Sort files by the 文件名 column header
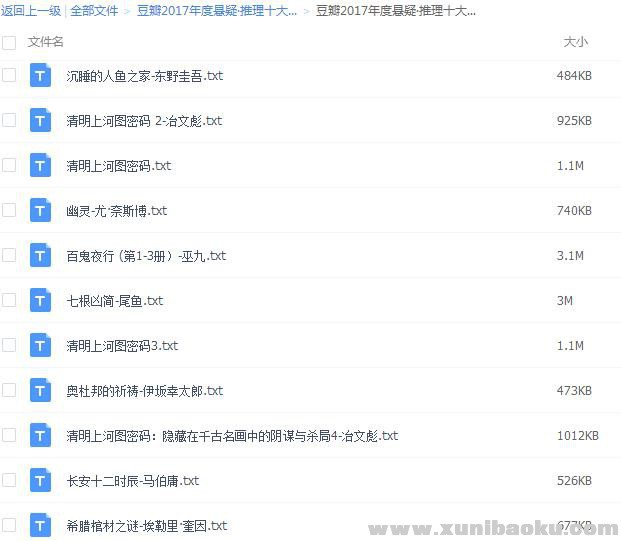 [46, 42]
